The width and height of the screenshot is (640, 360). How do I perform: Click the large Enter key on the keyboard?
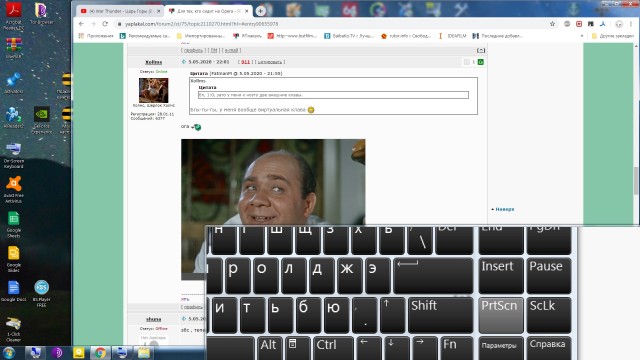pos(433,276)
